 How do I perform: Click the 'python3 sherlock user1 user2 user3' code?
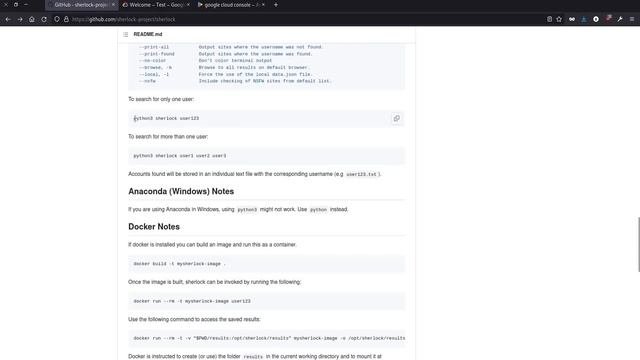180,156
